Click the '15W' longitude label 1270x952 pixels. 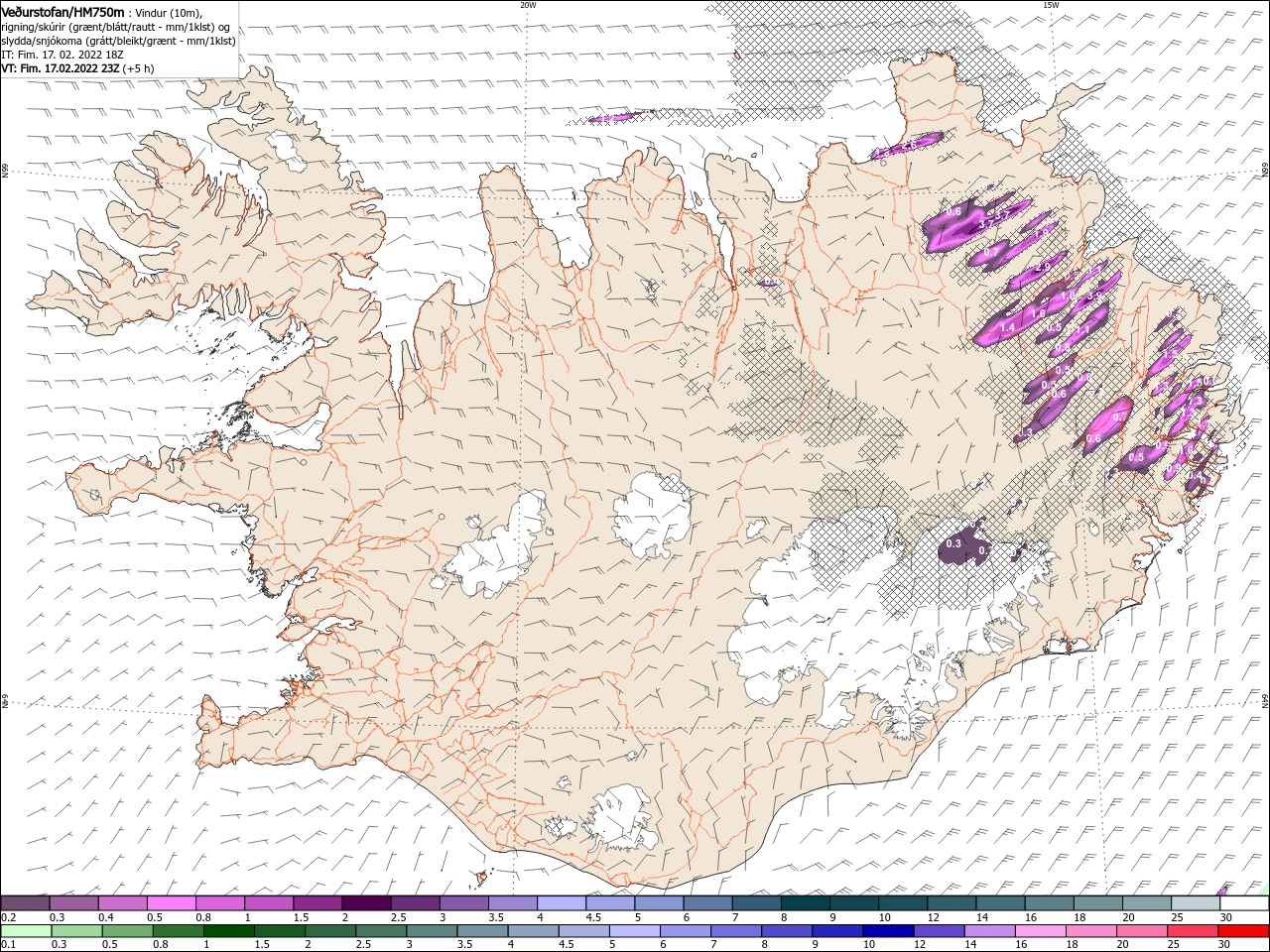(1051, 5)
